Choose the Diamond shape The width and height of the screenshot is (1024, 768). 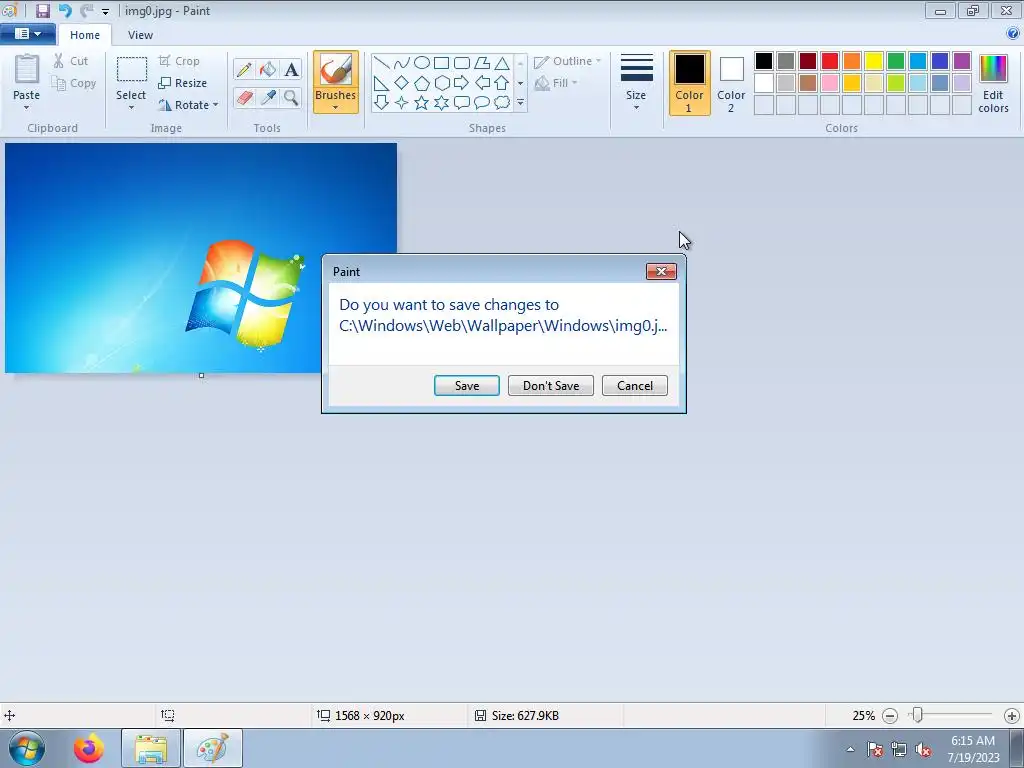coord(402,83)
